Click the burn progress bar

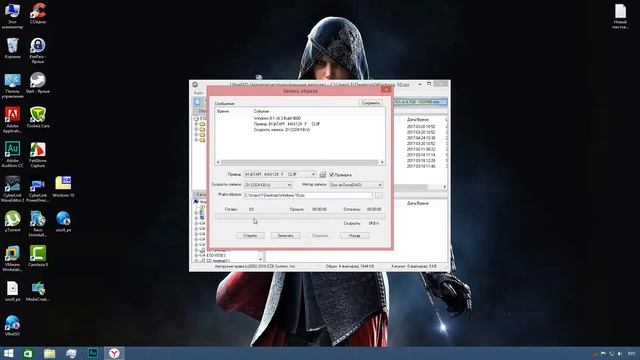300,216
